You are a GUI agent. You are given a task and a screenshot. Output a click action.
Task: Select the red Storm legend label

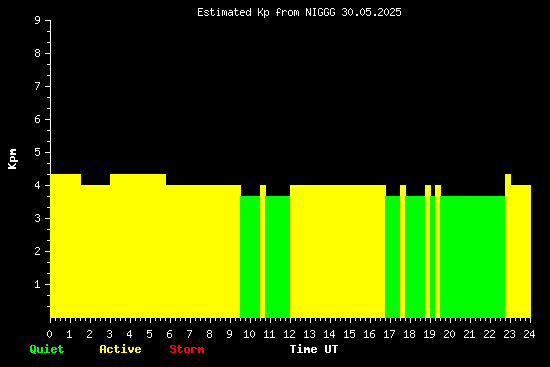click(187, 349)
